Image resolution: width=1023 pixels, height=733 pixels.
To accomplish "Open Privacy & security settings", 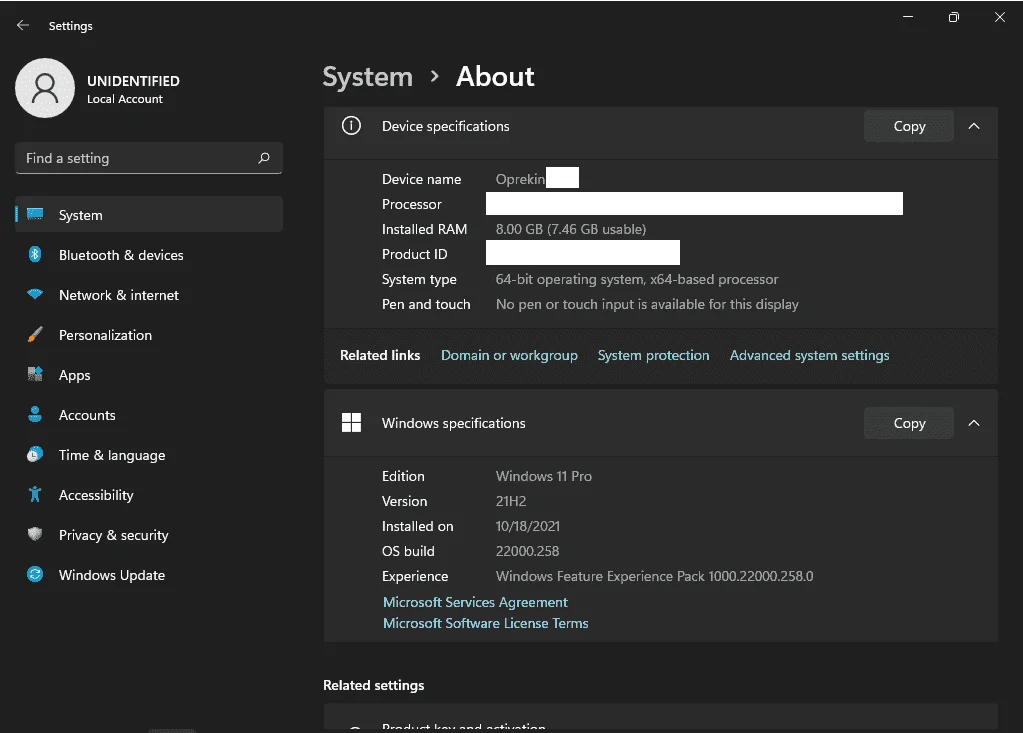I will tap(149, 535).
